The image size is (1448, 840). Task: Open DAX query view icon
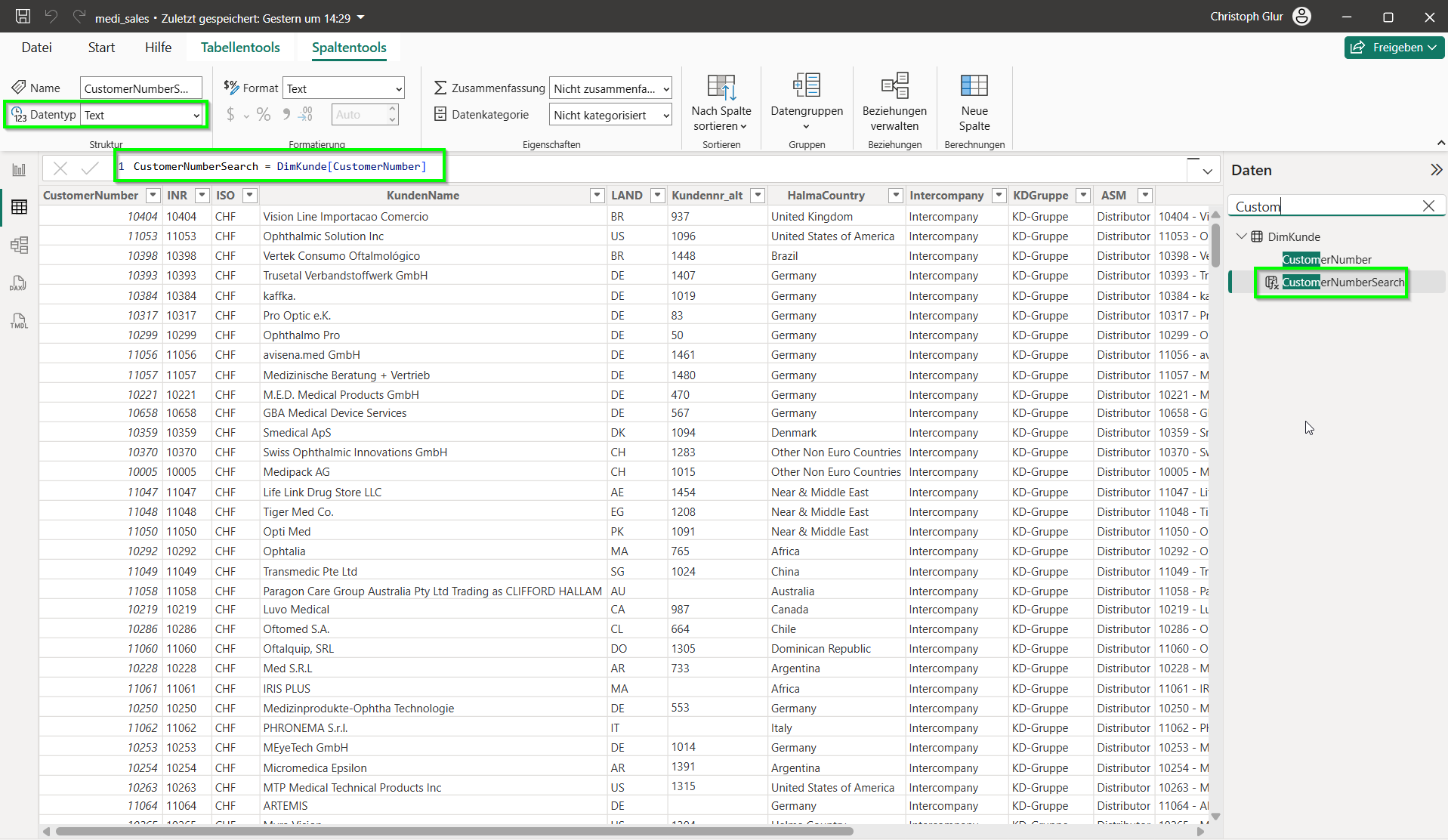coord(20,283)
